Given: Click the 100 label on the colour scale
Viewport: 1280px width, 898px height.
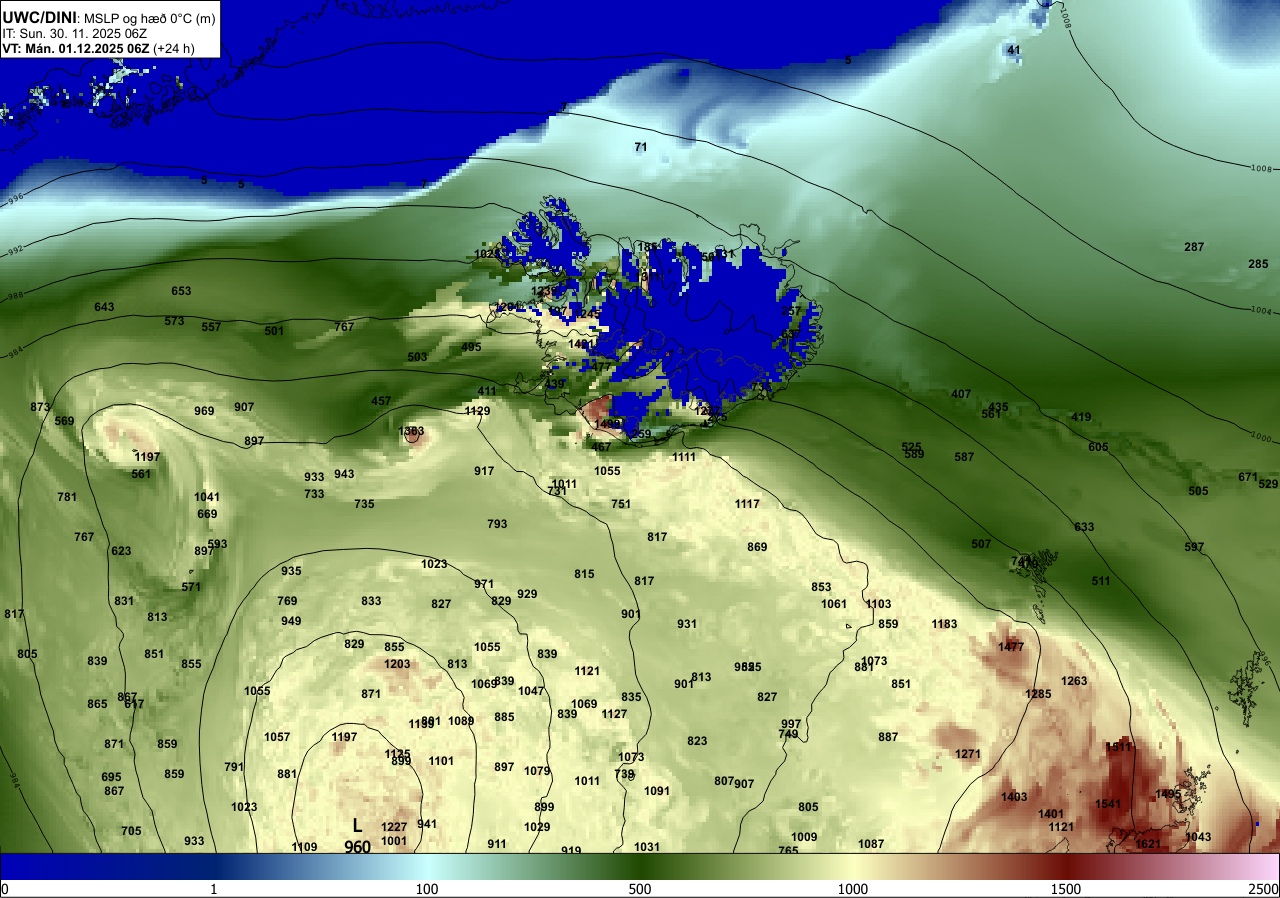Looking at the screenshot, I should coord(427,889).
